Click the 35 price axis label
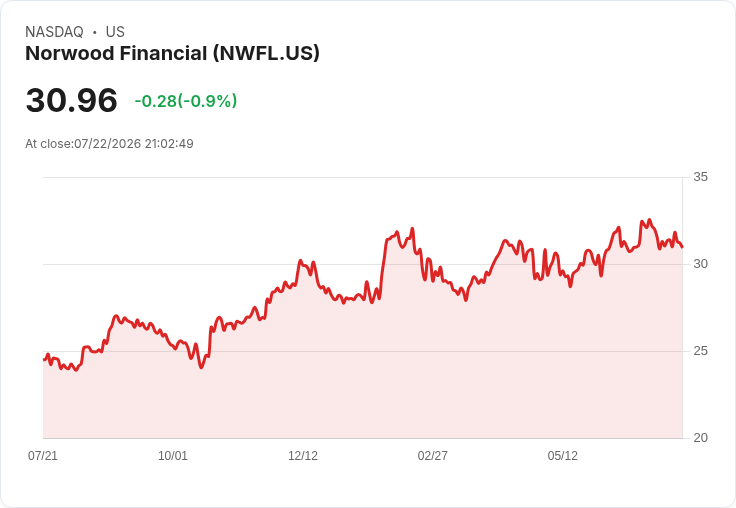The width and height of the screenshot is (736, 508). [x=700, y=177]
